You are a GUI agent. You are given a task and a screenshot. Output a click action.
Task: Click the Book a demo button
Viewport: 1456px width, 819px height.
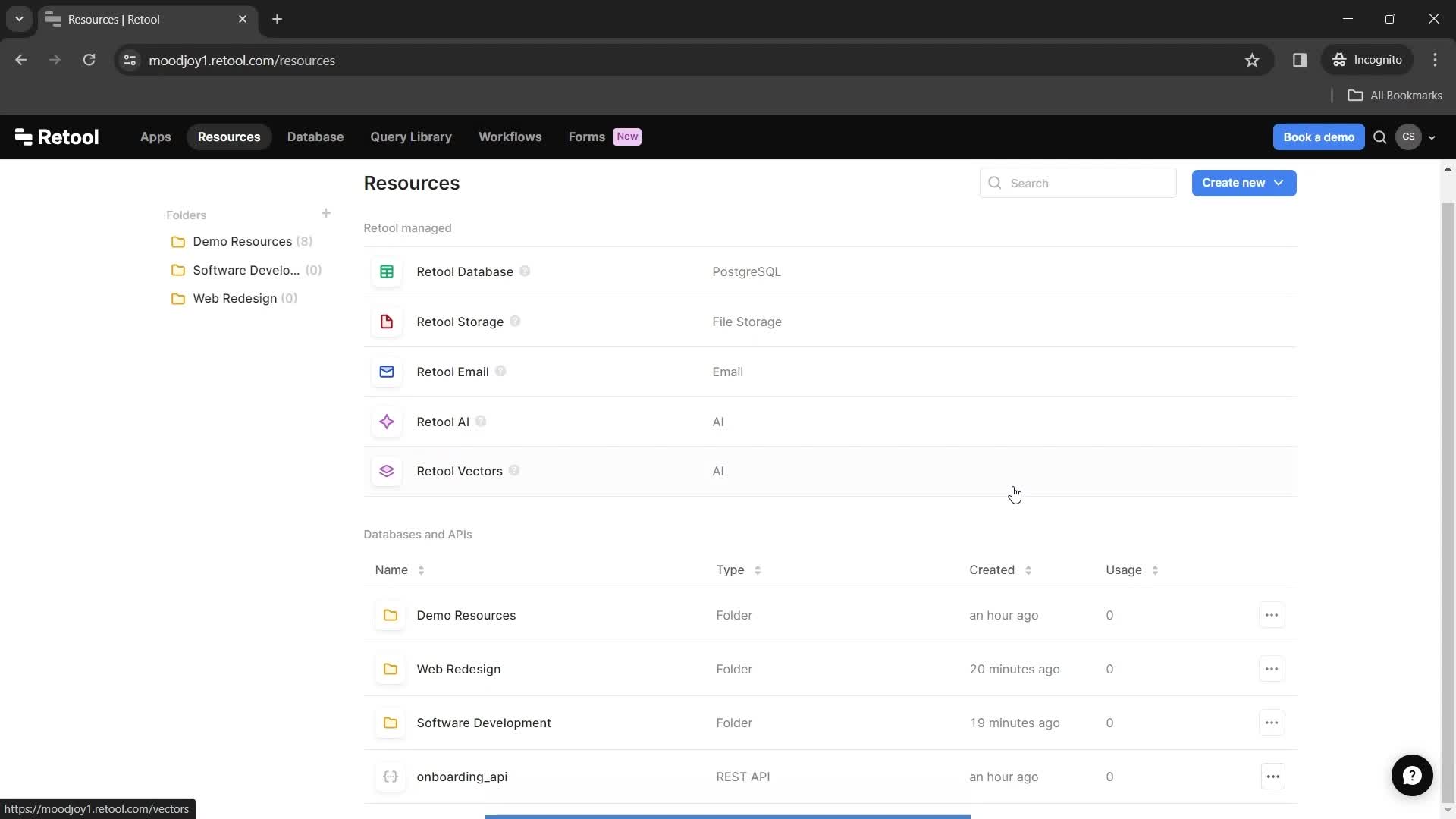[x=1319, y=137]
